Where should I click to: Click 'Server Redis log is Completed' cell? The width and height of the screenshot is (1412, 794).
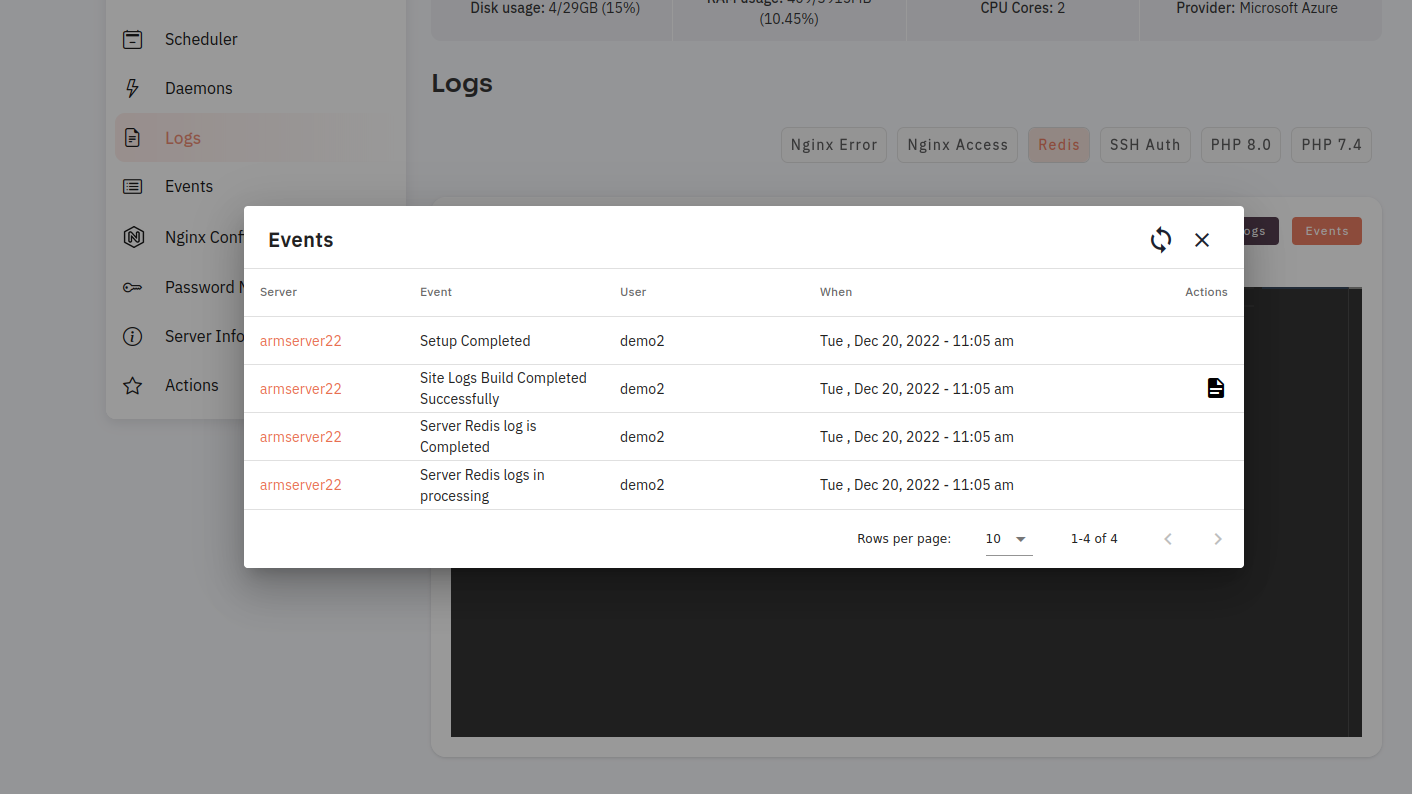(478, 436)
